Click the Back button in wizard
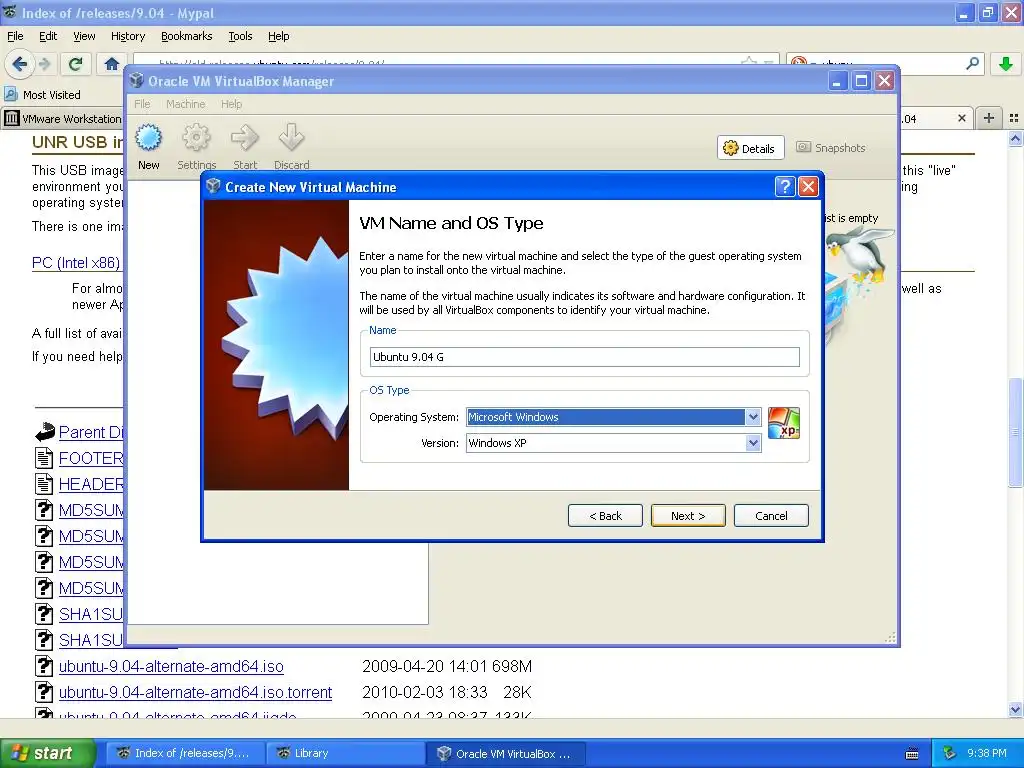This screenshot has width=1024, height=768. click(x=605, y=516)
